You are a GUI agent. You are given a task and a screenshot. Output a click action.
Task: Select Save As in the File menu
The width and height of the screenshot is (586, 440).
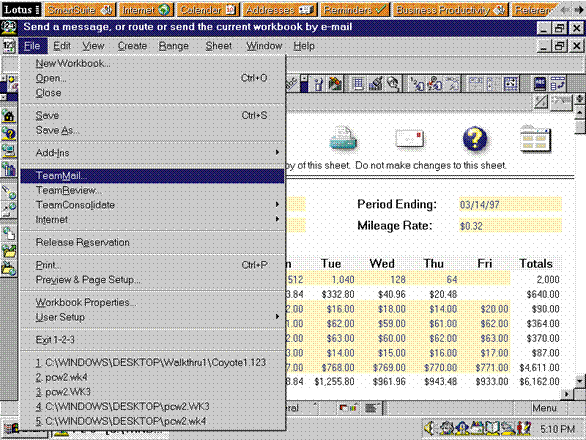152,130
